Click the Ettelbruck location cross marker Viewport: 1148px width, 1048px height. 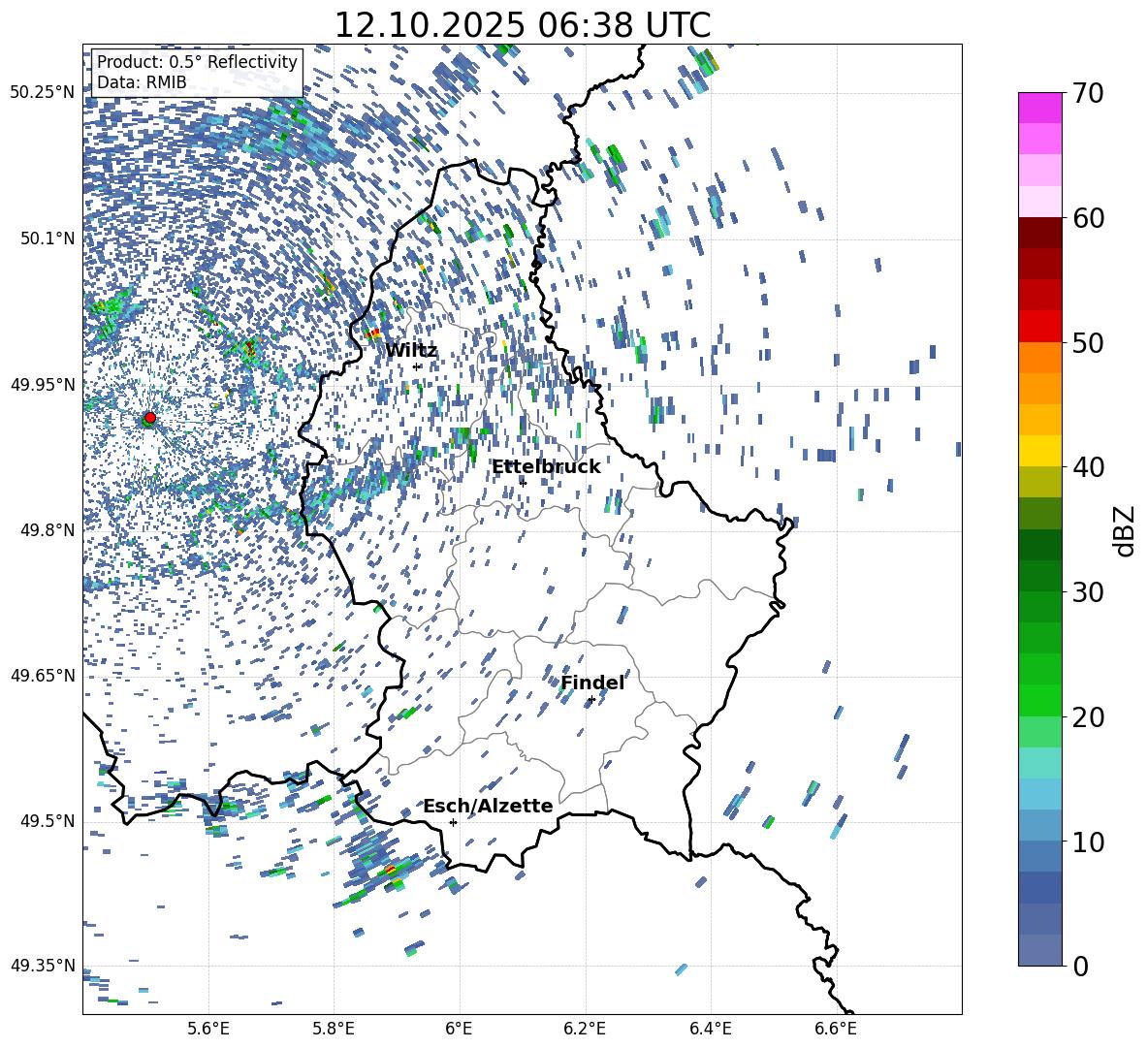click(x=523, y=482)
